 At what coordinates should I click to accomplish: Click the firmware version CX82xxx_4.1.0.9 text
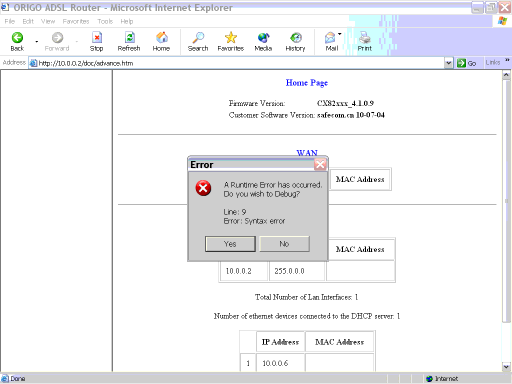(345, 103)
